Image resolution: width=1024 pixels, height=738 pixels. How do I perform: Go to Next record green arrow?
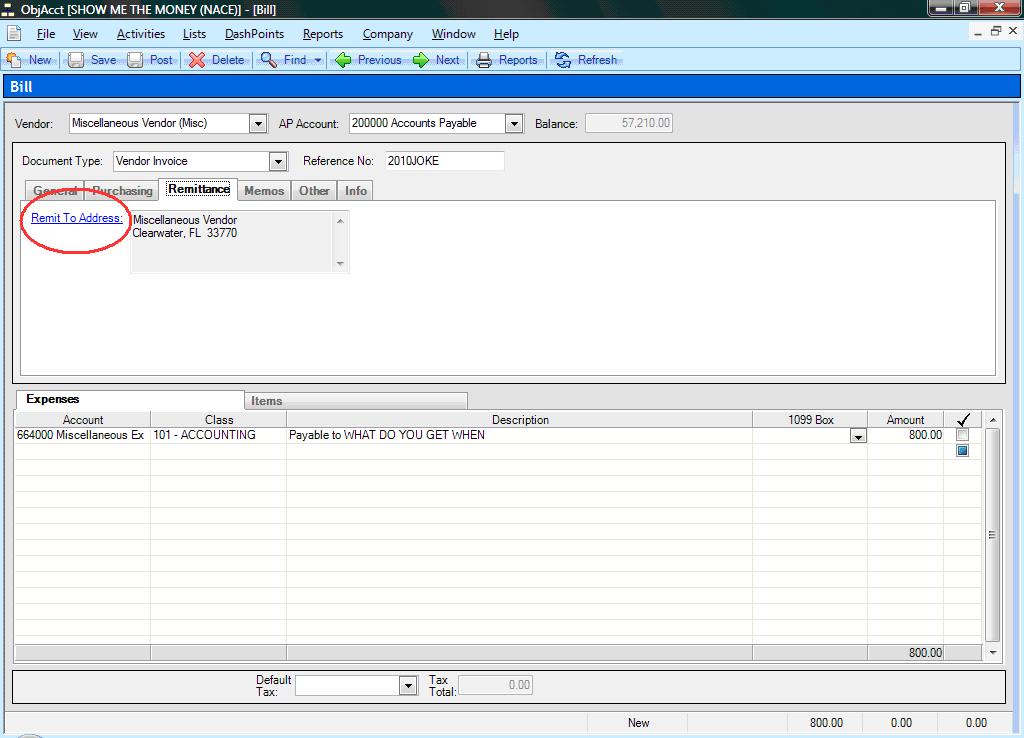[x=421, y=60]
